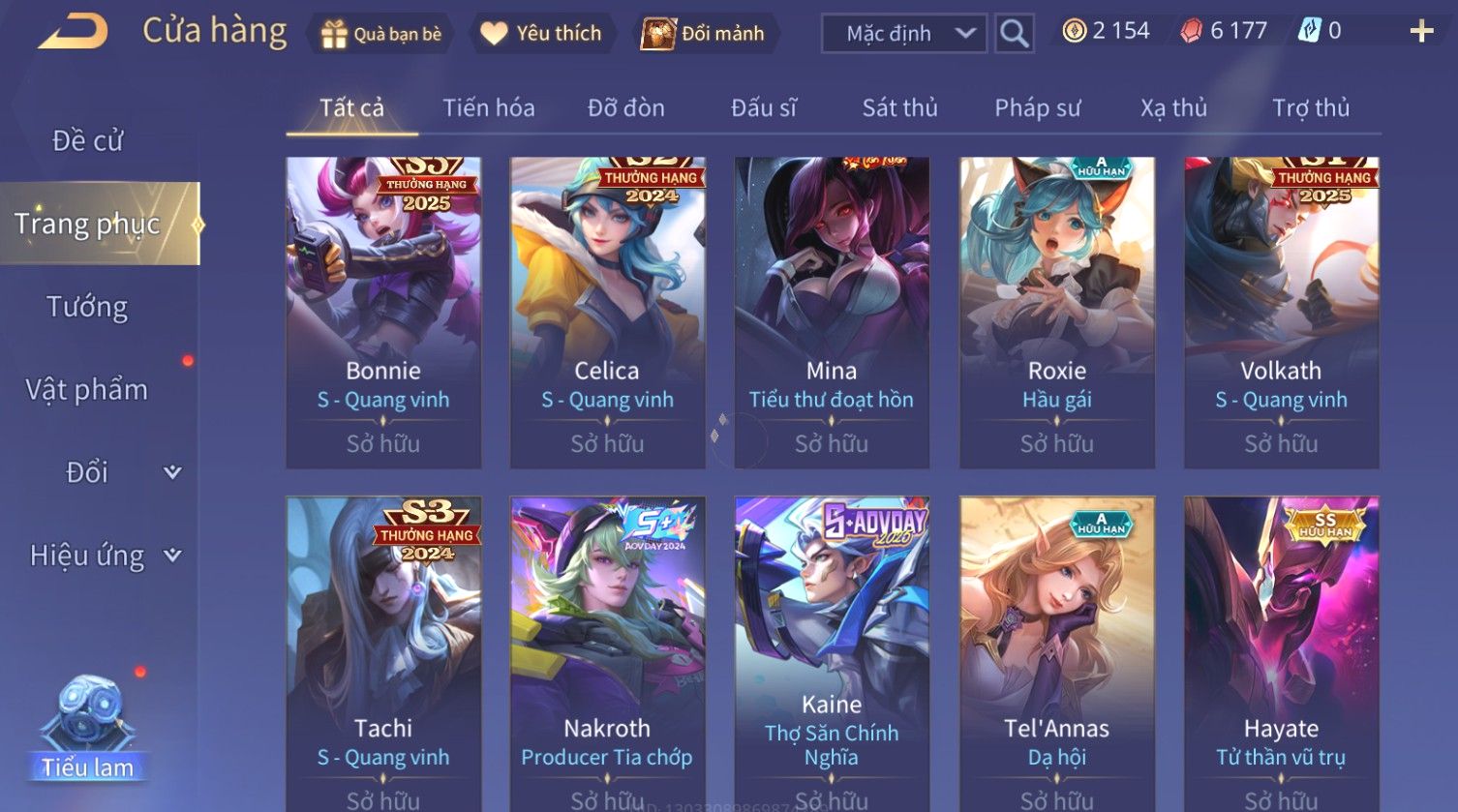Select the Tiến hóa tab
Image resolution: width=1458 pixels, height=812 pixels.
(x=488, y=107)
